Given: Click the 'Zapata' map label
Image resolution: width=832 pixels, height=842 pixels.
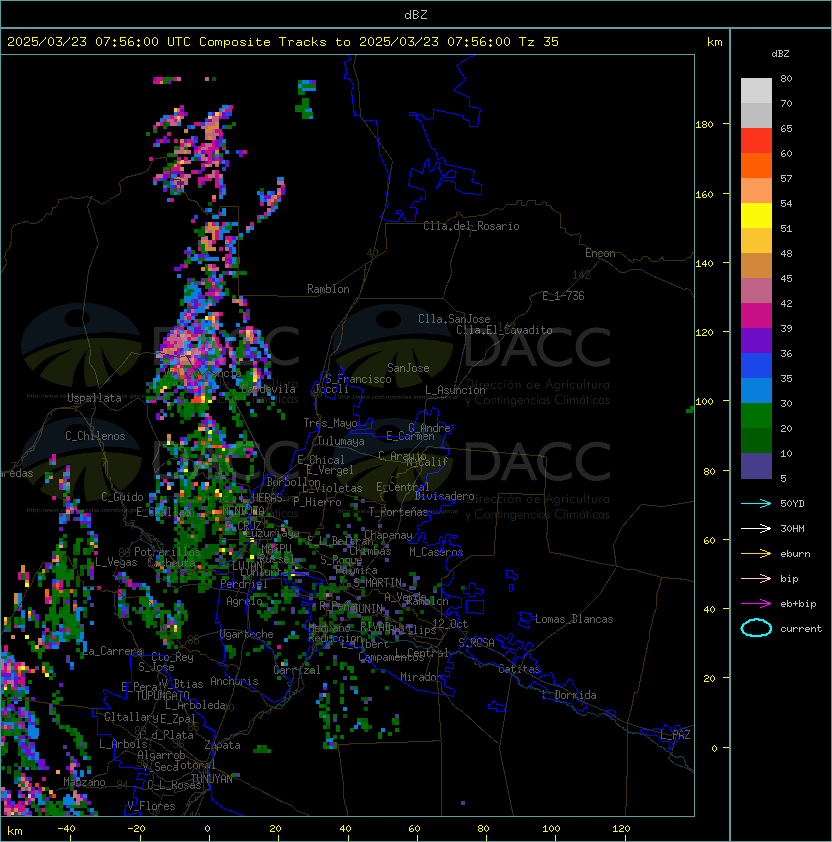Looking at the screenshot, I should tap(222, 745).
